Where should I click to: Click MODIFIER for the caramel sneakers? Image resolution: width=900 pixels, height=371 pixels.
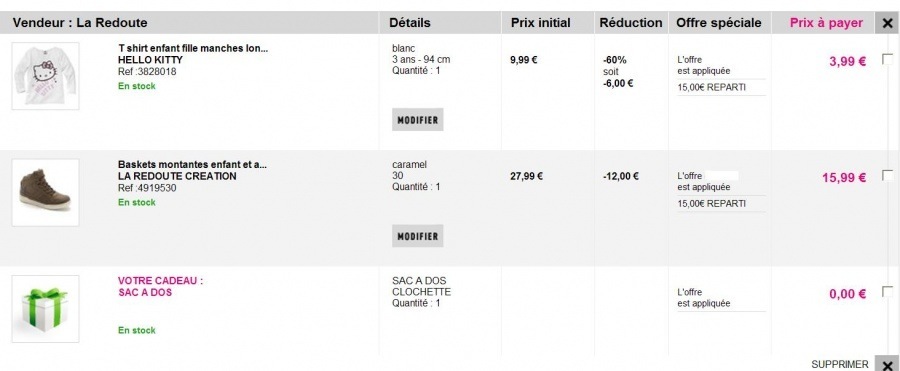[418, 235]
